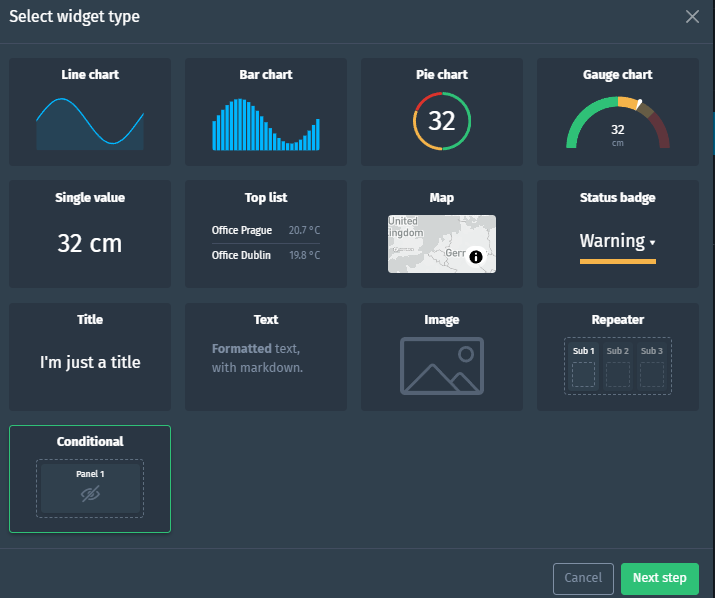
Task: Pick the Pie chart ring icon
Action: click(442, 121)
